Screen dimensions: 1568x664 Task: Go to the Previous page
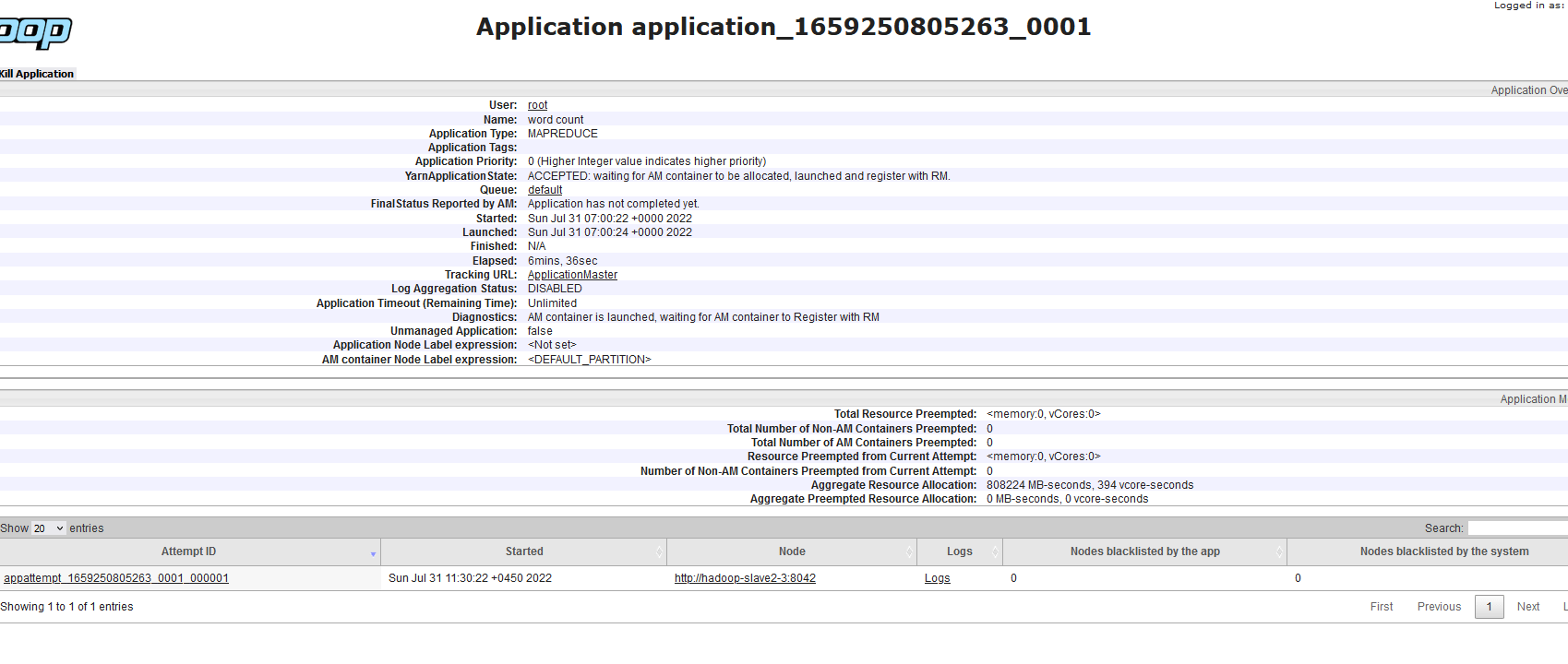pos(1439,607)
